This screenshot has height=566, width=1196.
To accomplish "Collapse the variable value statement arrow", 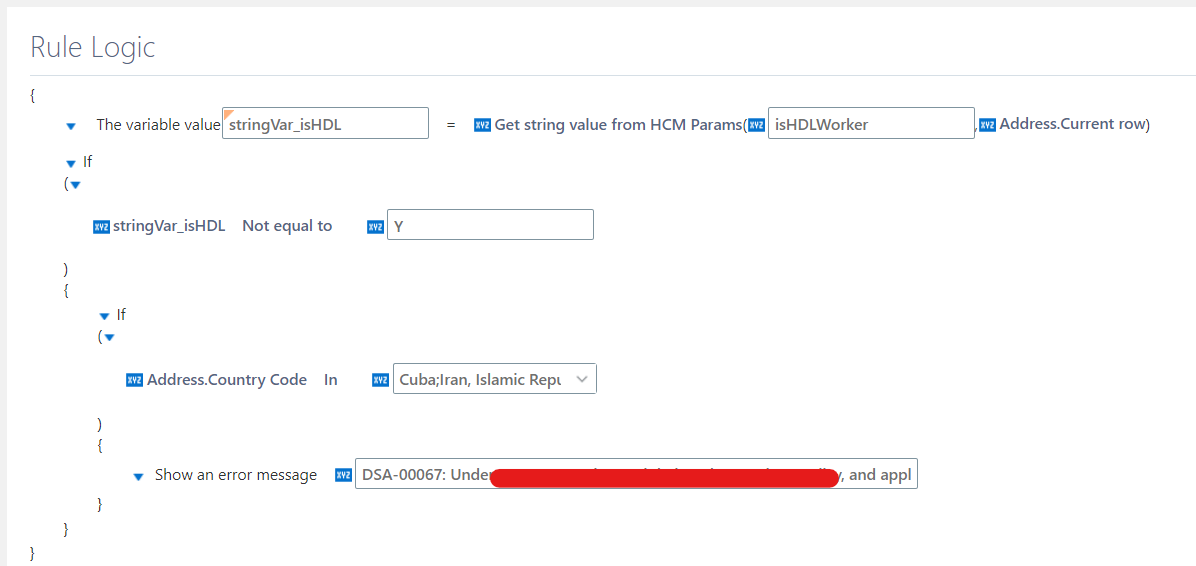I will point(71,127).
